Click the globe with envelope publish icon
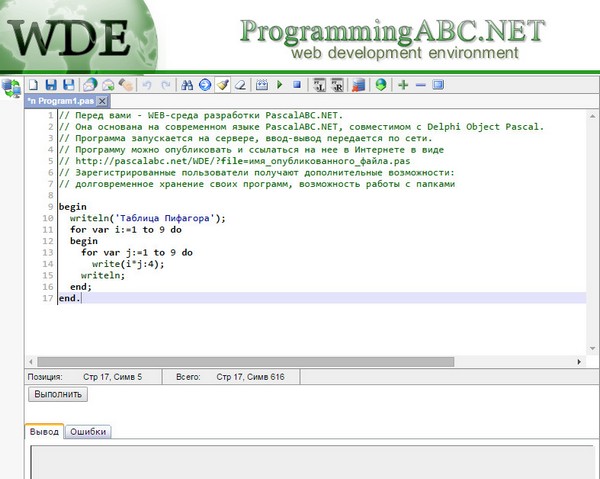600x479 pixels. point(90,85)
